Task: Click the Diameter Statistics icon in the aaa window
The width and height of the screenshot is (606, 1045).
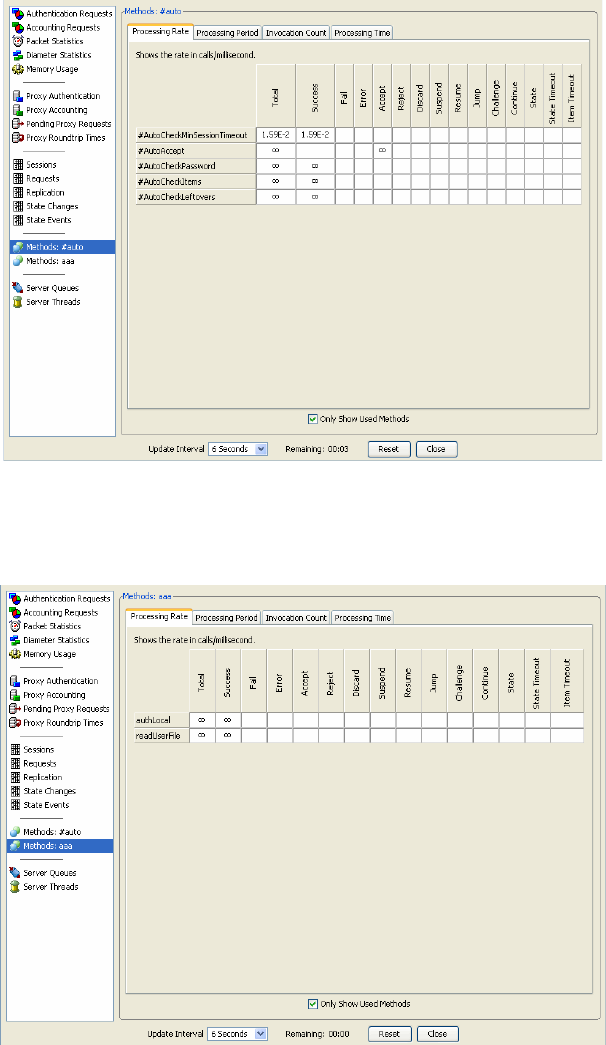Action: [x=15, y=640]
